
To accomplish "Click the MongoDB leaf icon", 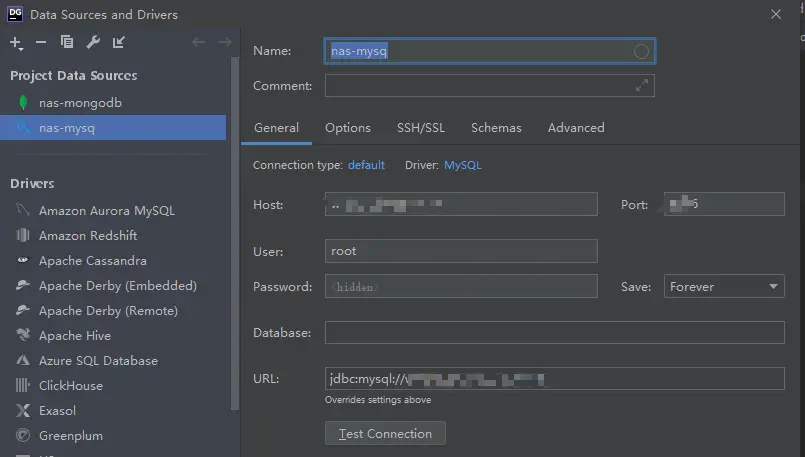I will tap(23, 103).
